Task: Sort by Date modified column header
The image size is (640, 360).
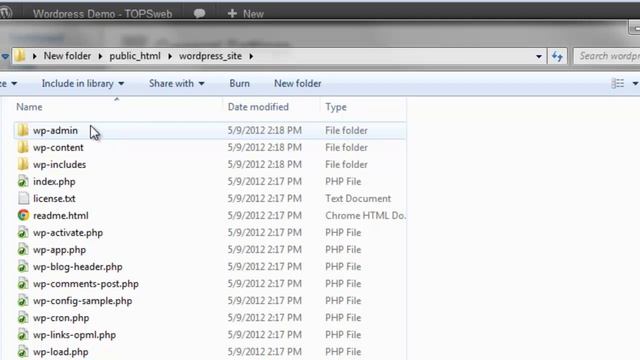Action: coord(258,107)
